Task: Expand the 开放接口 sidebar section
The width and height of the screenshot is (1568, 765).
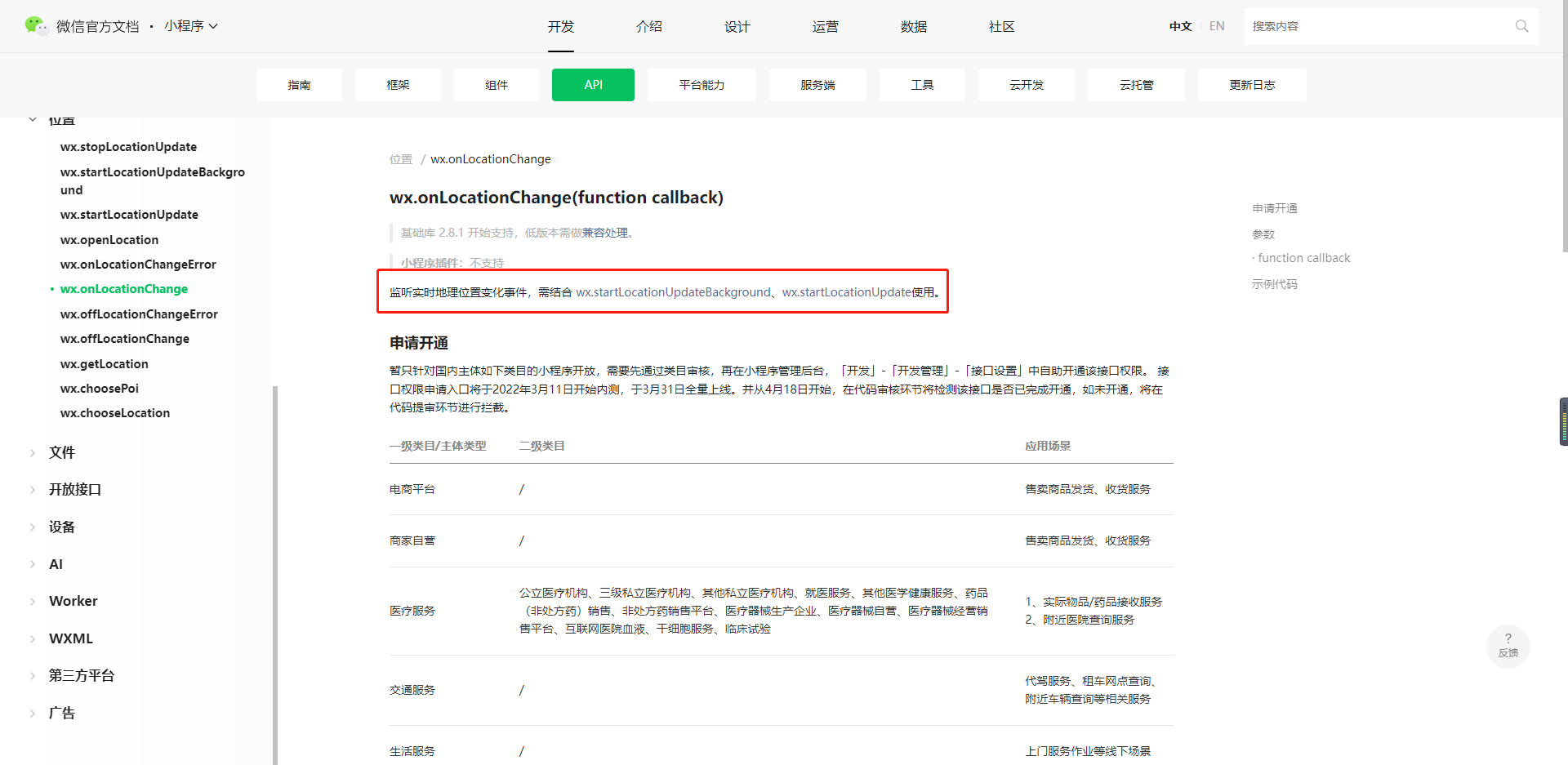Action: pos(33,490)
